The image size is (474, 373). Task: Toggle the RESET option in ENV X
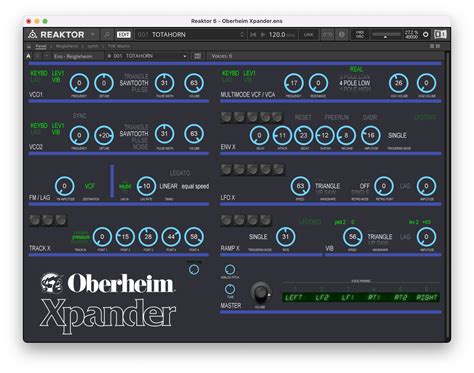303,117
